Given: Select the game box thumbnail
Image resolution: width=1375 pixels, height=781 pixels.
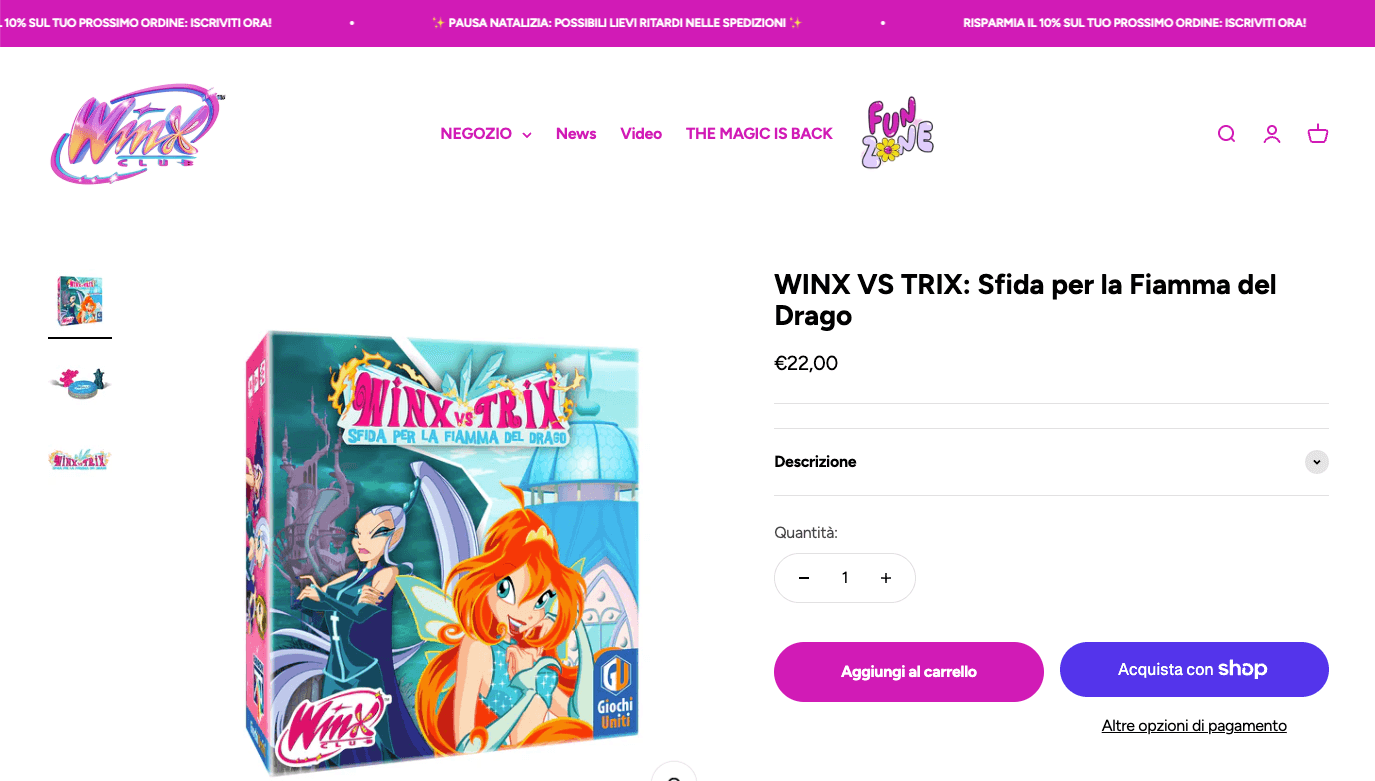Looking at the screenshot, I should tap(80, 300).
